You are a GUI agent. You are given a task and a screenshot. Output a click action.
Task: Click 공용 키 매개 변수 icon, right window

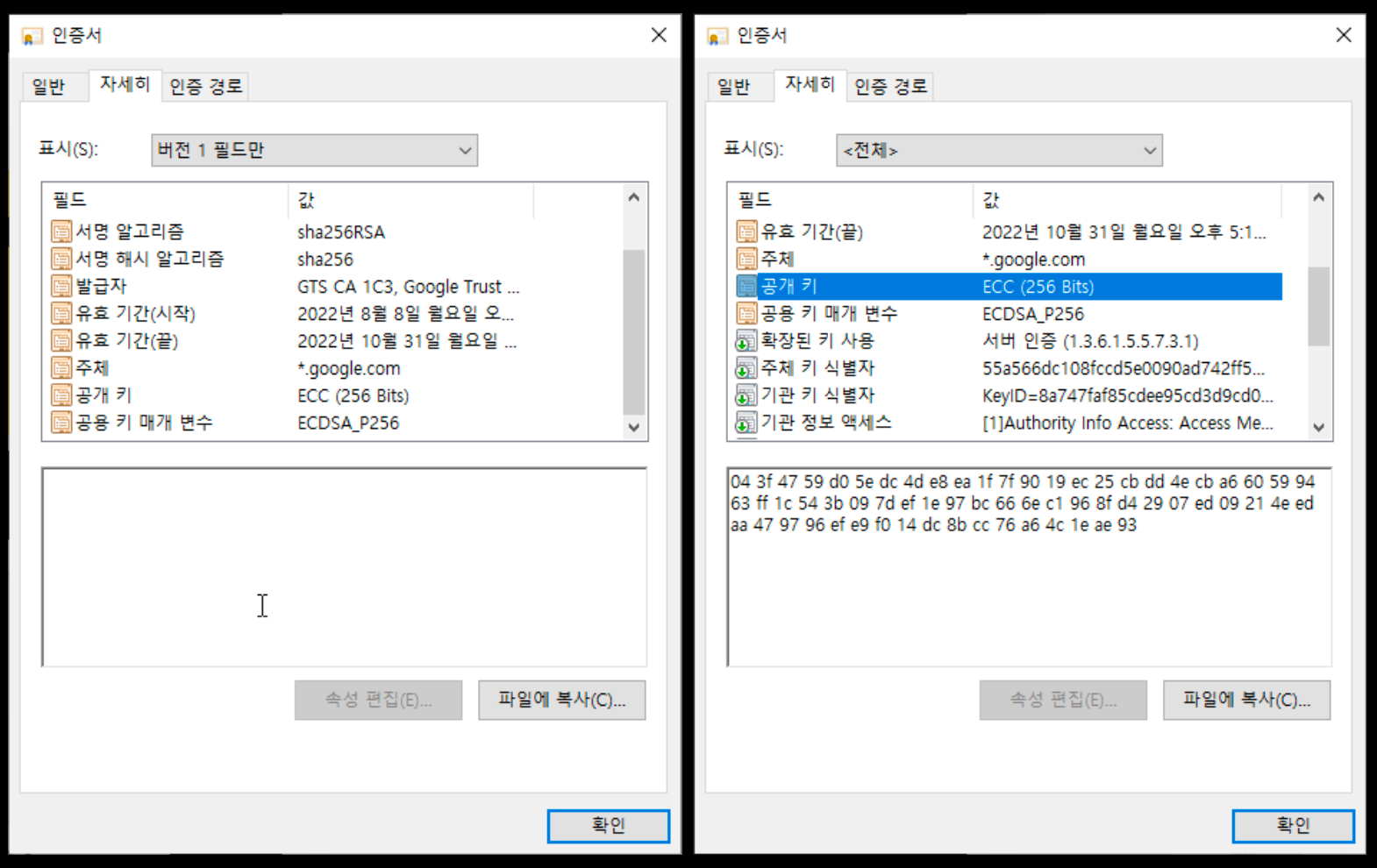click(746, 313)
